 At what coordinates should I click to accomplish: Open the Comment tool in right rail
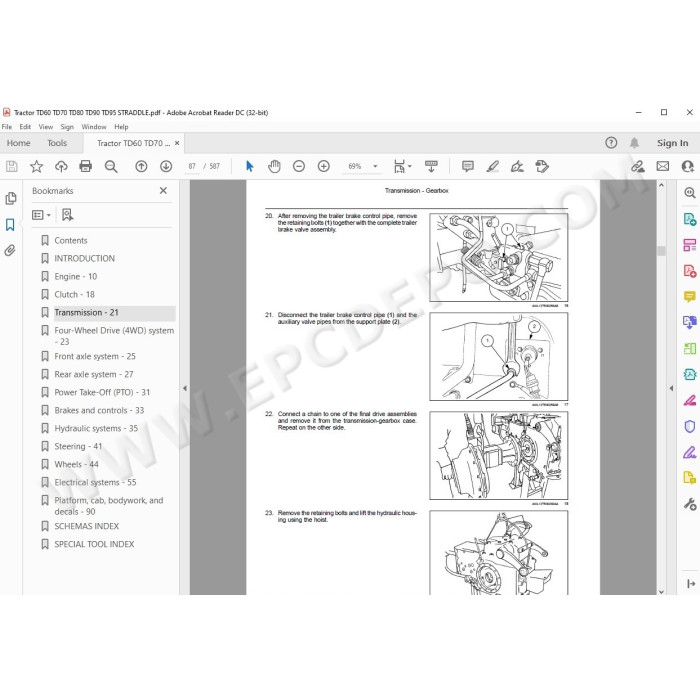pos(690,296)
